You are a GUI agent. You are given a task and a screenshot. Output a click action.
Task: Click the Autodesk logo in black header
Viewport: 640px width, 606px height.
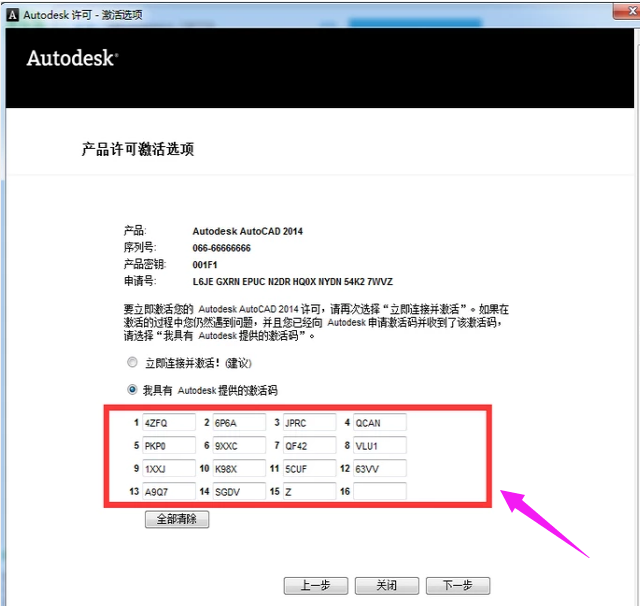point(71,58)
